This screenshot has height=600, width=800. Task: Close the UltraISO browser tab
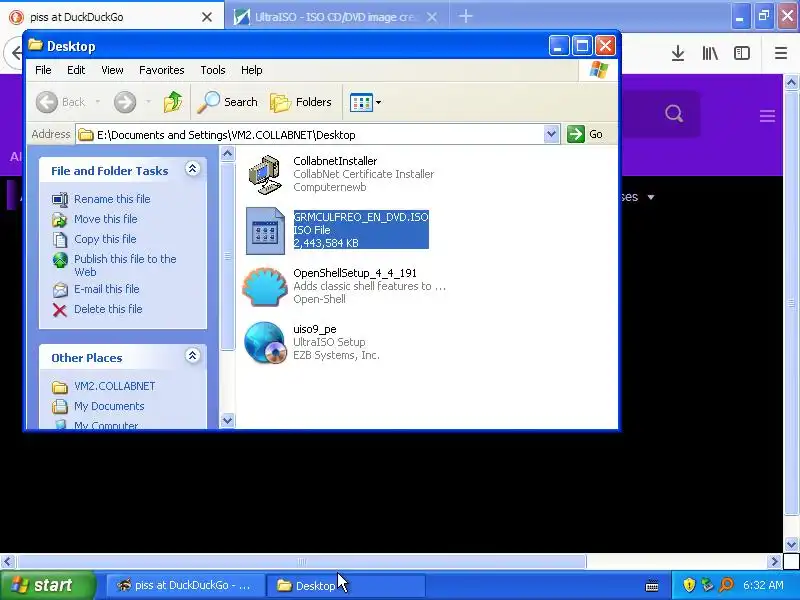point(432,17)
